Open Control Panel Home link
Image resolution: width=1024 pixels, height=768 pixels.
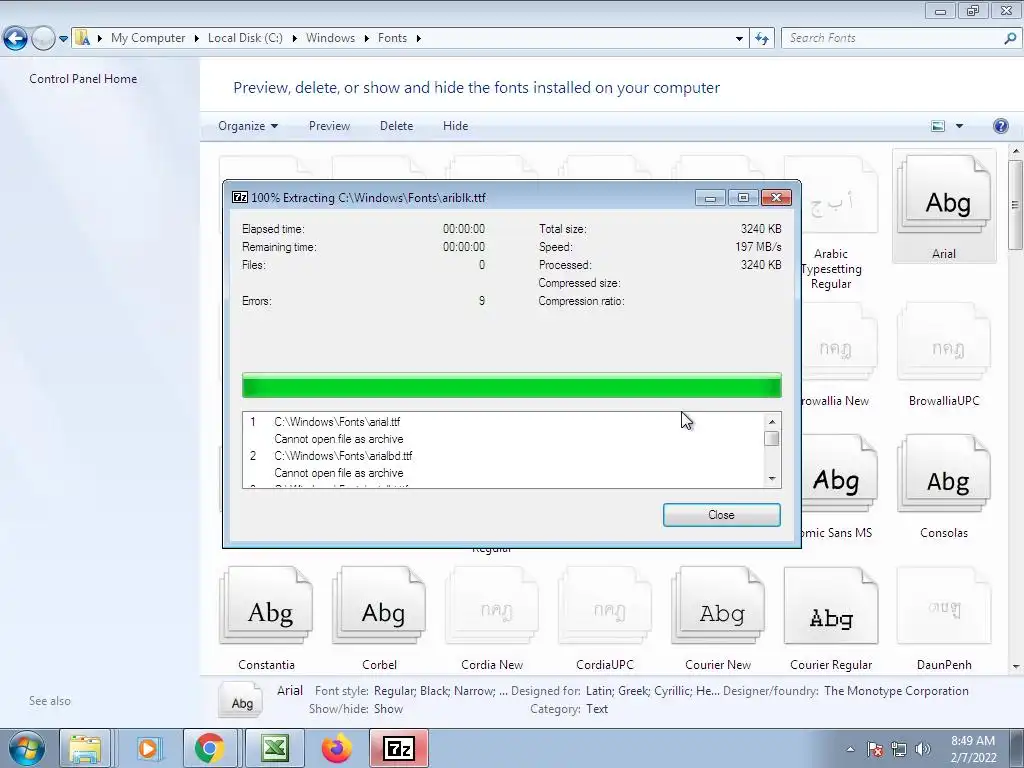tap(83, 79)
